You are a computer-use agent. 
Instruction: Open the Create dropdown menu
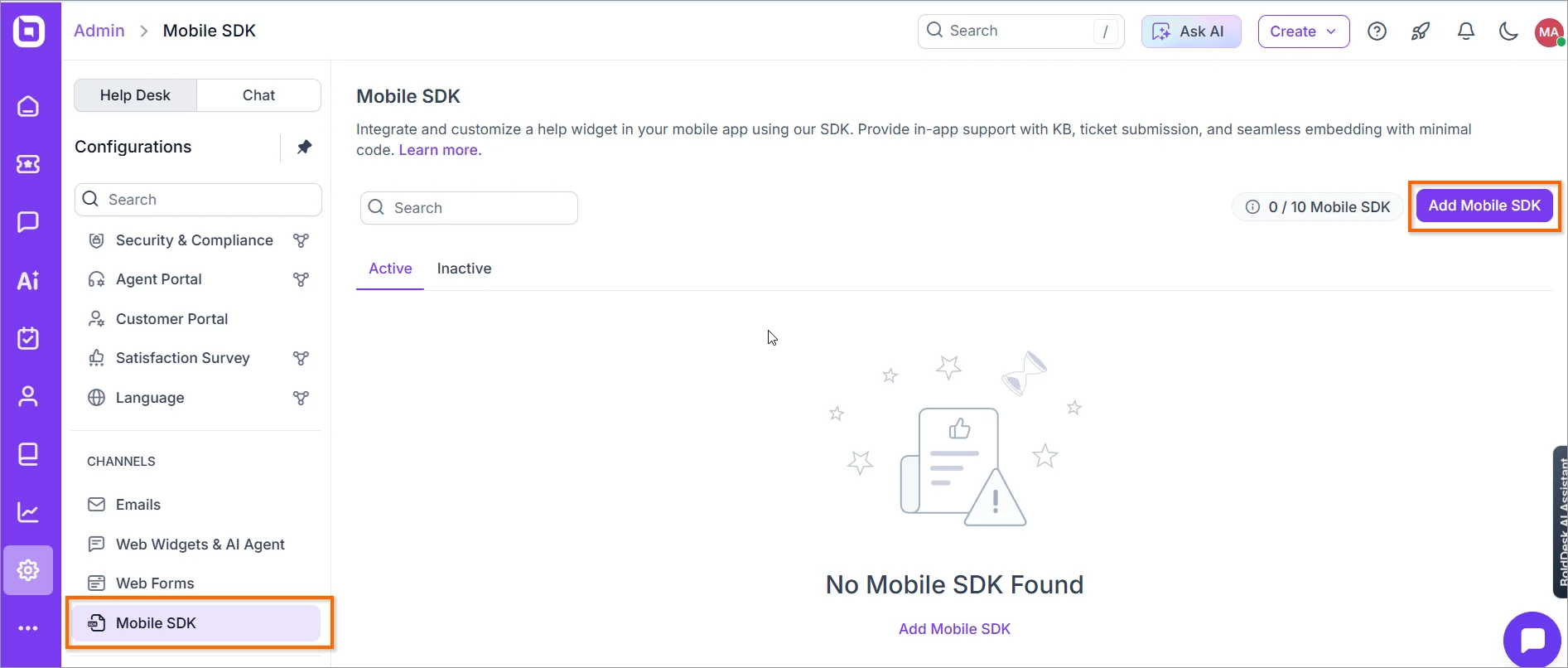click(1302, 31)
